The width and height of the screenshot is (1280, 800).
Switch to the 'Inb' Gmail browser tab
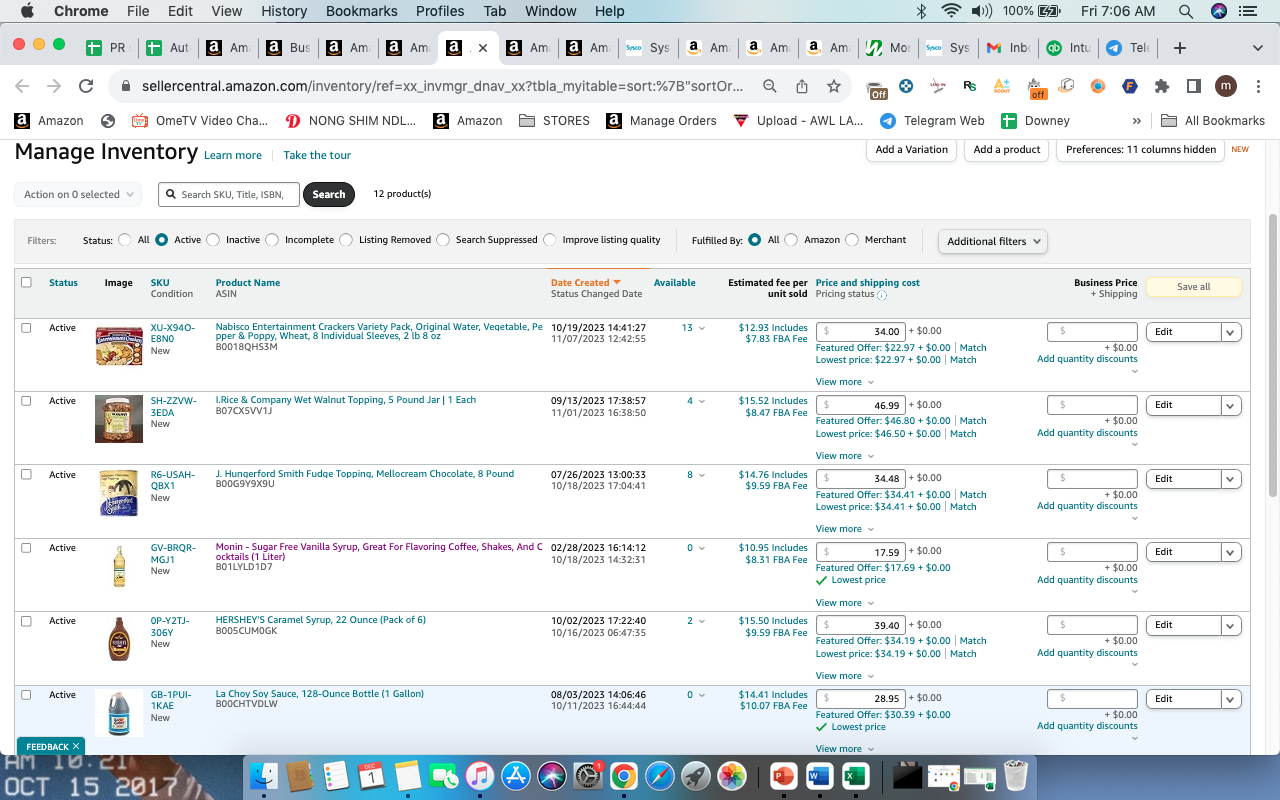(x=1008, y=48)
